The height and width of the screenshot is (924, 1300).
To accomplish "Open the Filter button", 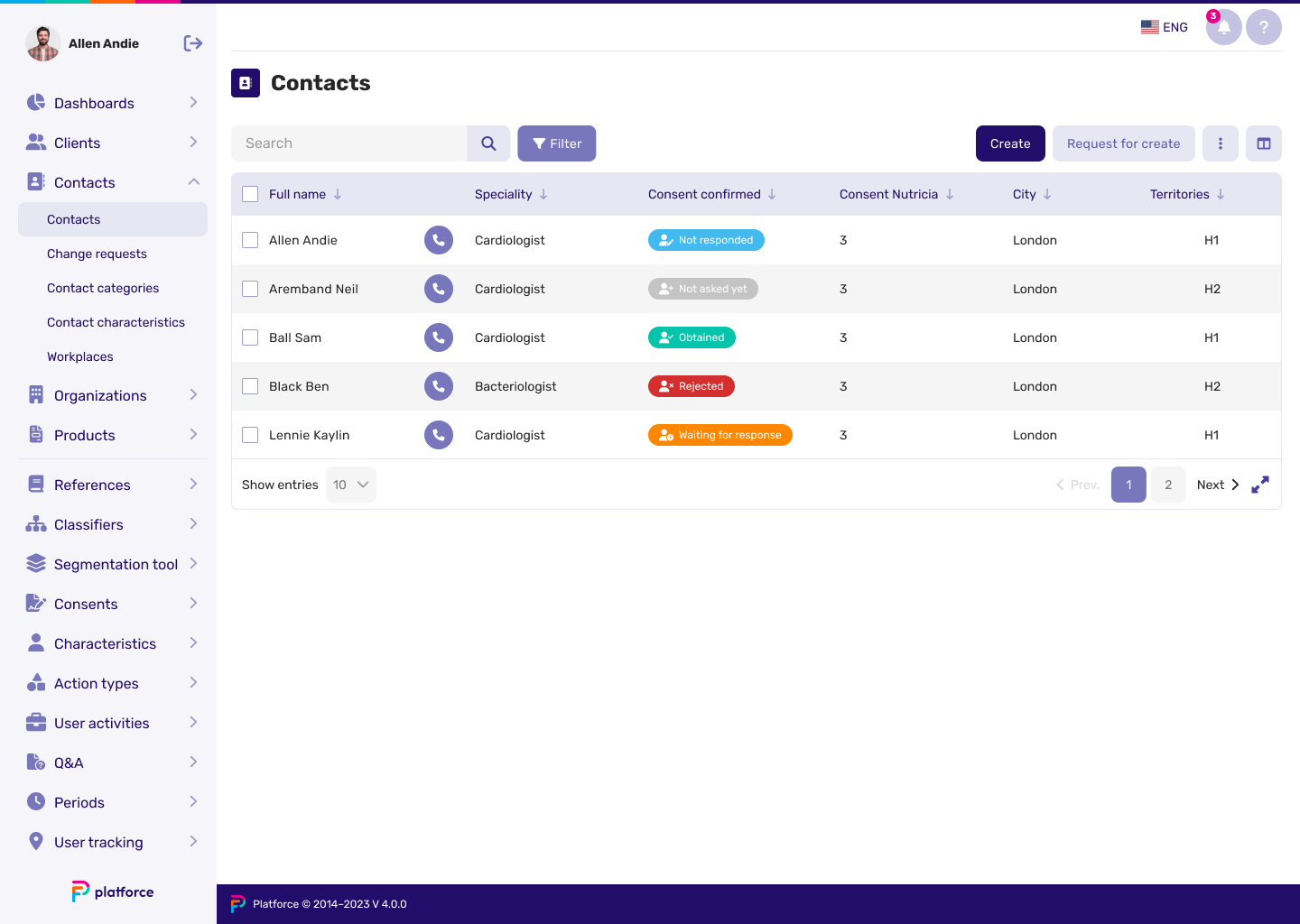I will click(557, 143).
